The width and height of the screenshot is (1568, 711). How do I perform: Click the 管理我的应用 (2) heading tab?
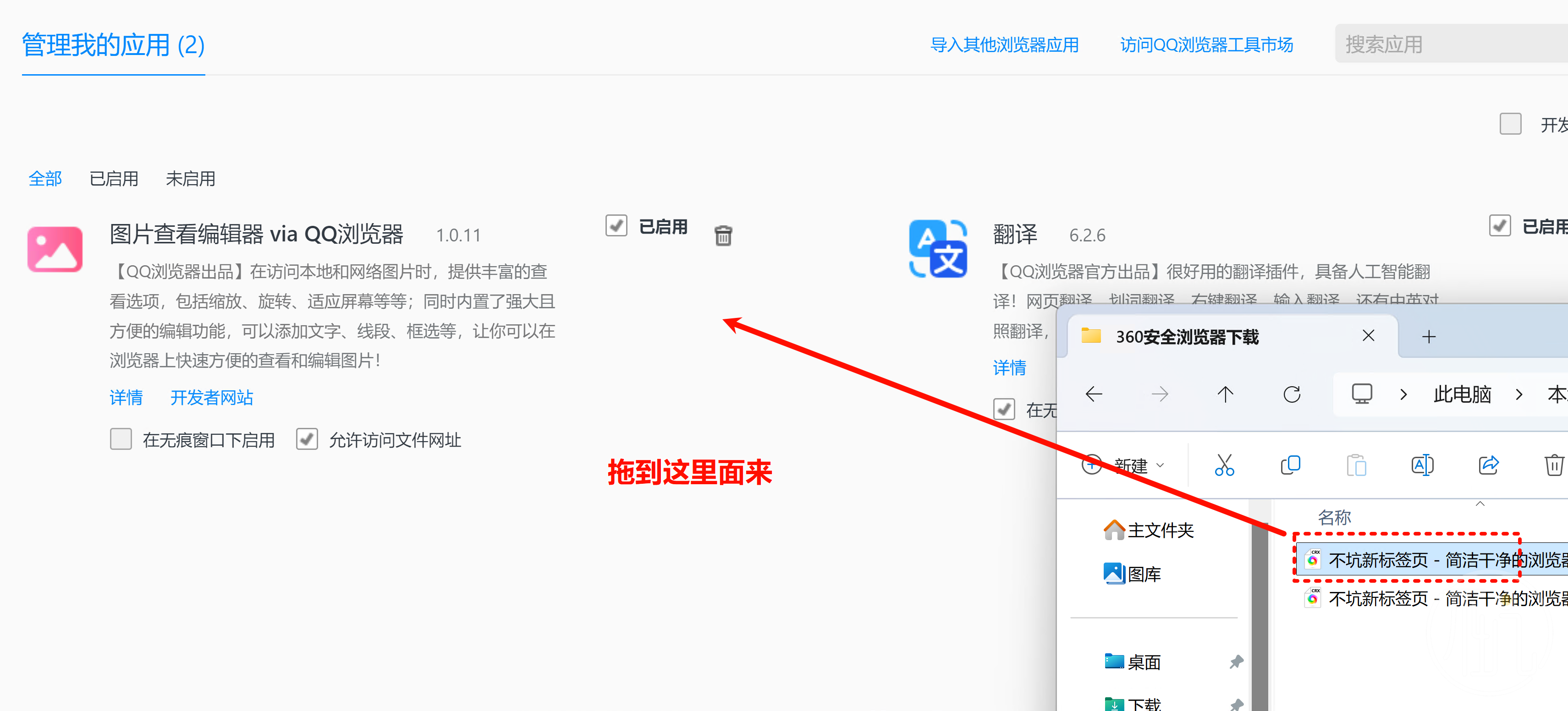tap(113, 45)
